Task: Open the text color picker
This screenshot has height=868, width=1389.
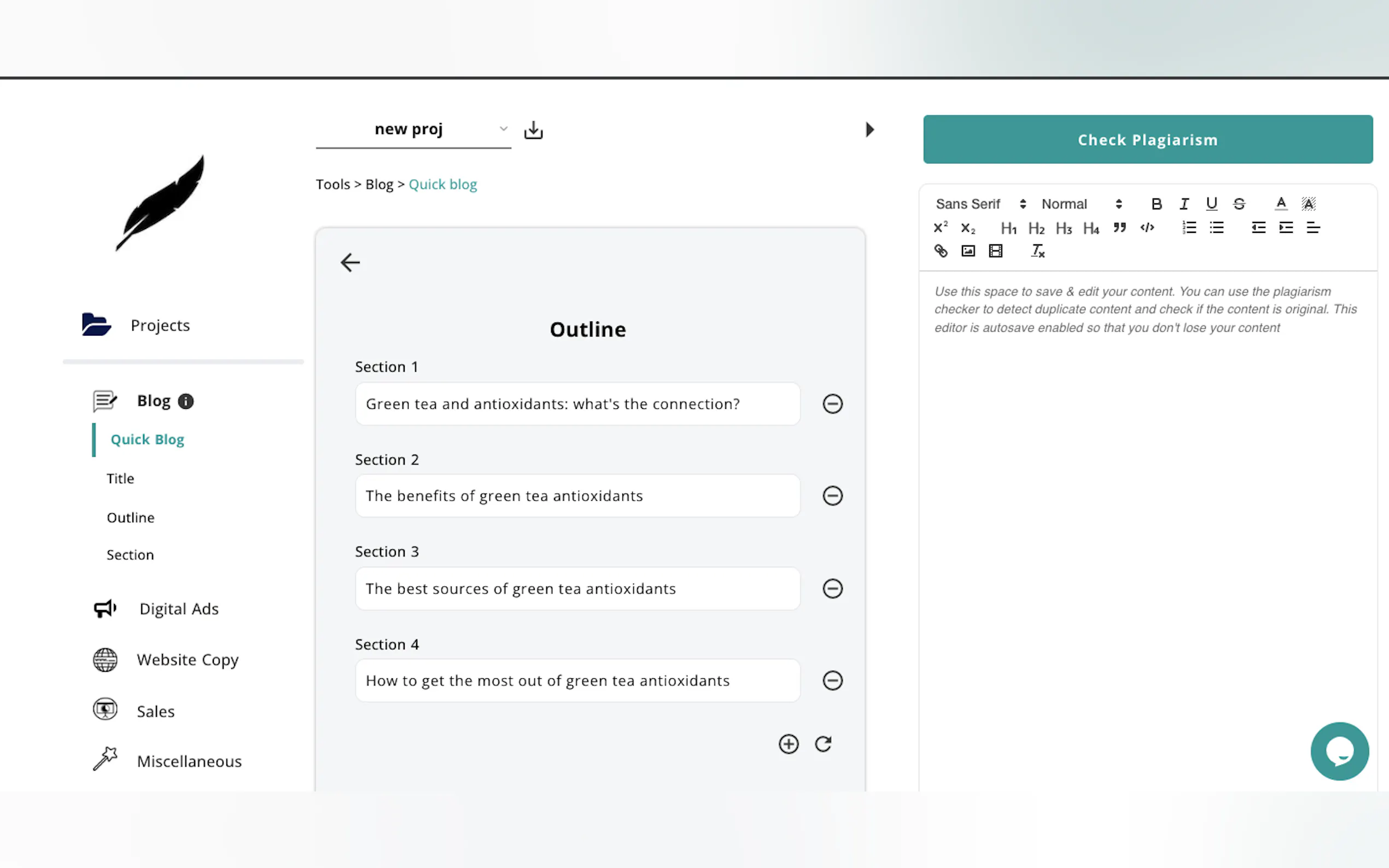Action: tap(1281, 204)
